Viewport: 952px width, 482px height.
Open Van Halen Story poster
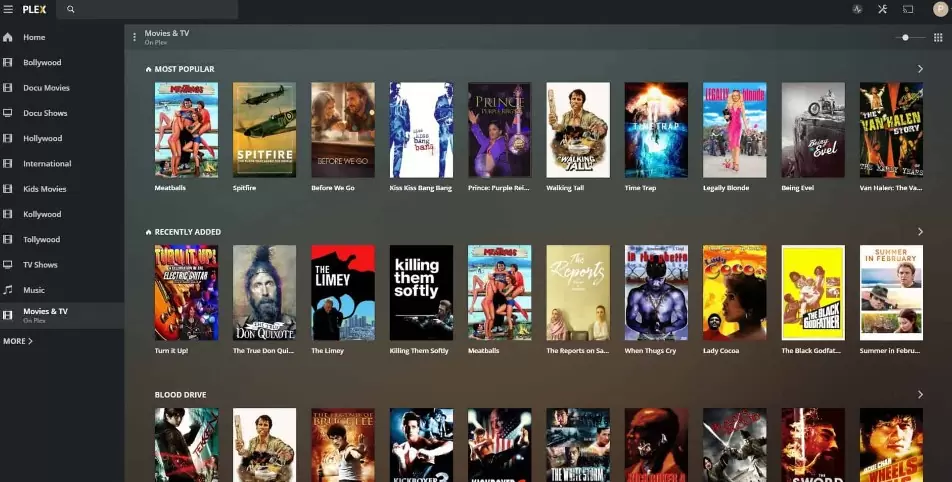[891, 130]
